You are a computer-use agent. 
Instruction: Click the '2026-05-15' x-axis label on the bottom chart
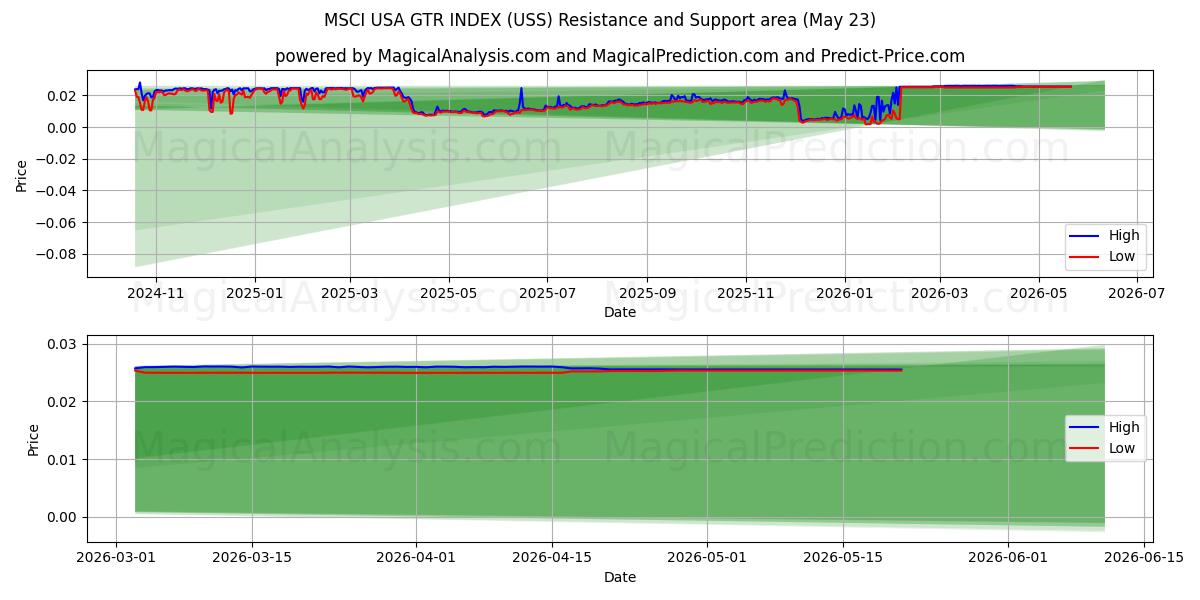tap(841, 560)
